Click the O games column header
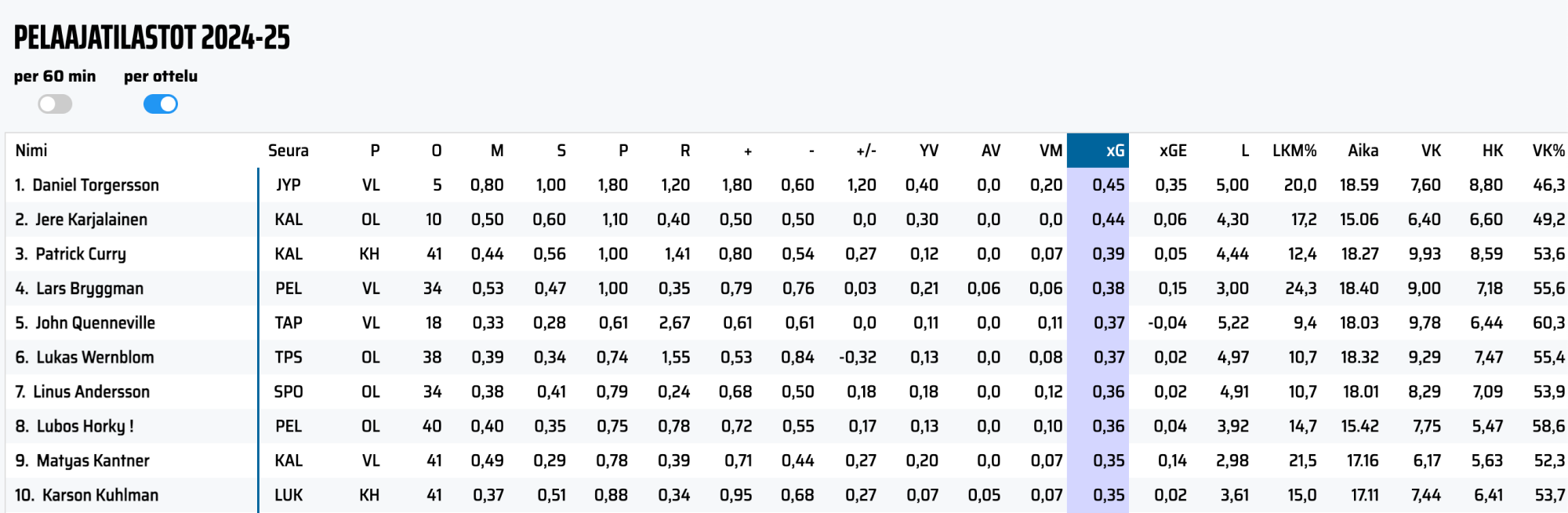This screenshot has width=1568, height=513. tap(437, 151)
